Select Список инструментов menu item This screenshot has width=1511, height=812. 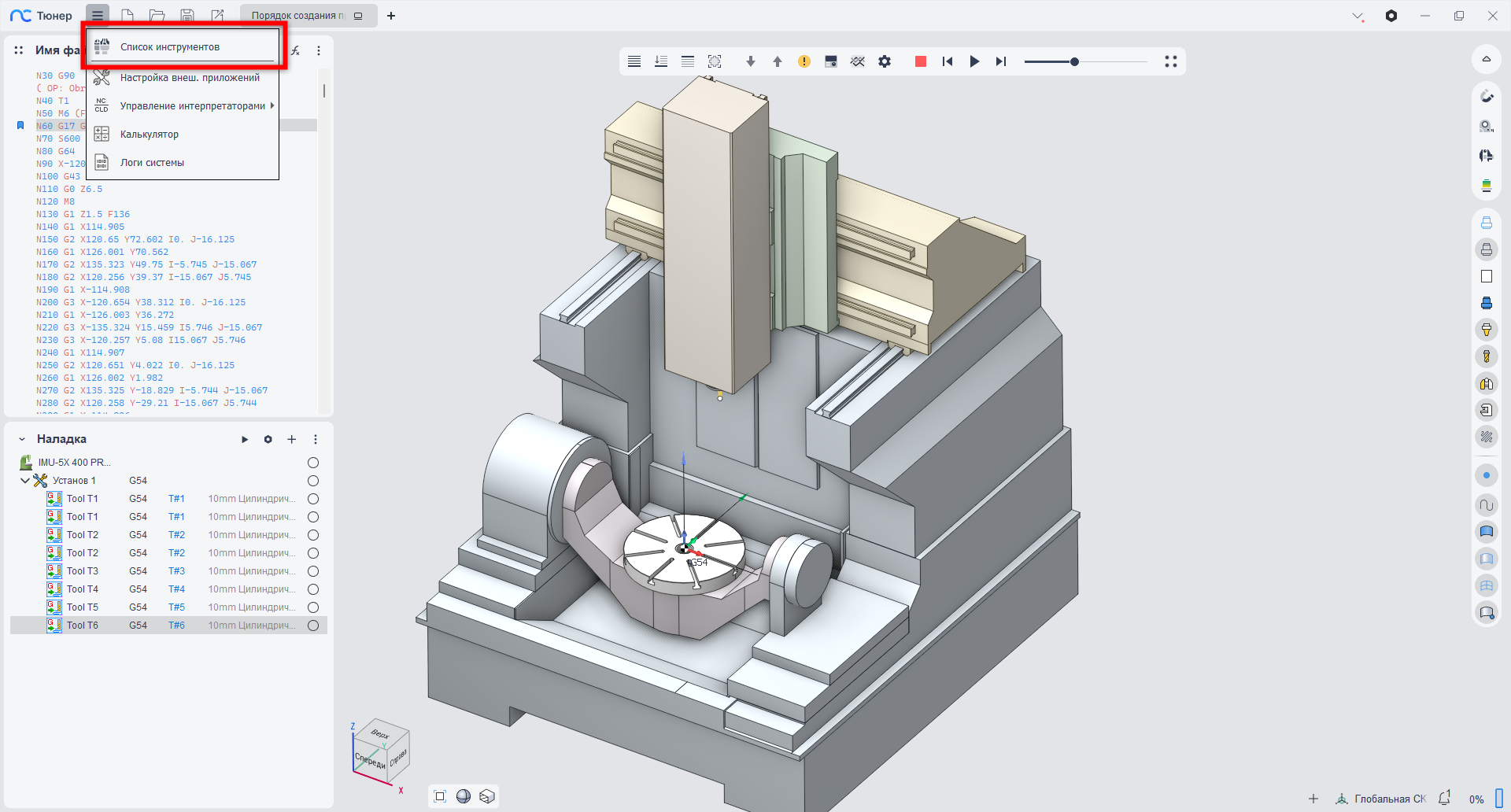170,47
